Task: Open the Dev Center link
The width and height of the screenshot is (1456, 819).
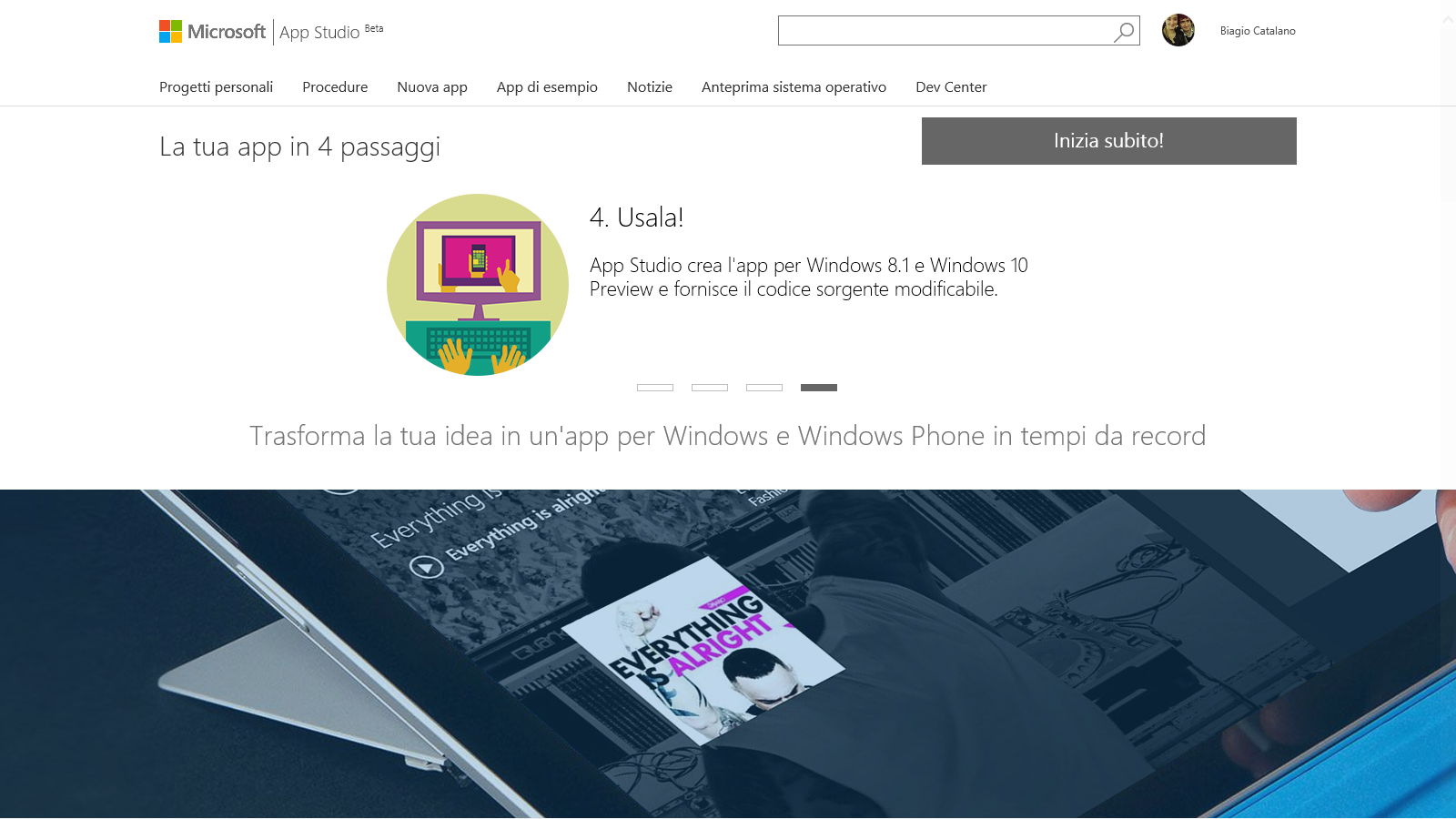Action: tap(951, 87)
